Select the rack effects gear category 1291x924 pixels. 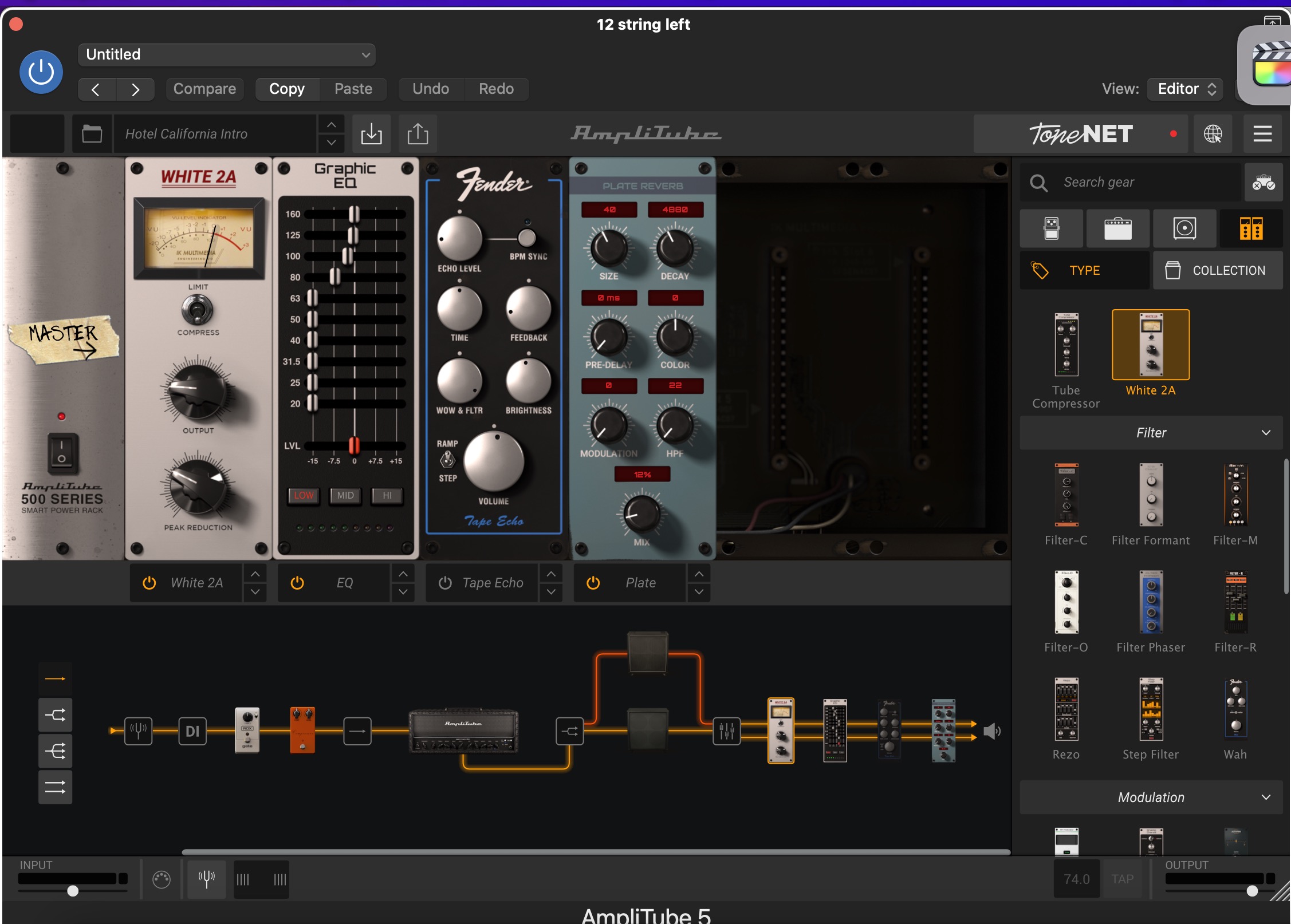(1251, 228)
